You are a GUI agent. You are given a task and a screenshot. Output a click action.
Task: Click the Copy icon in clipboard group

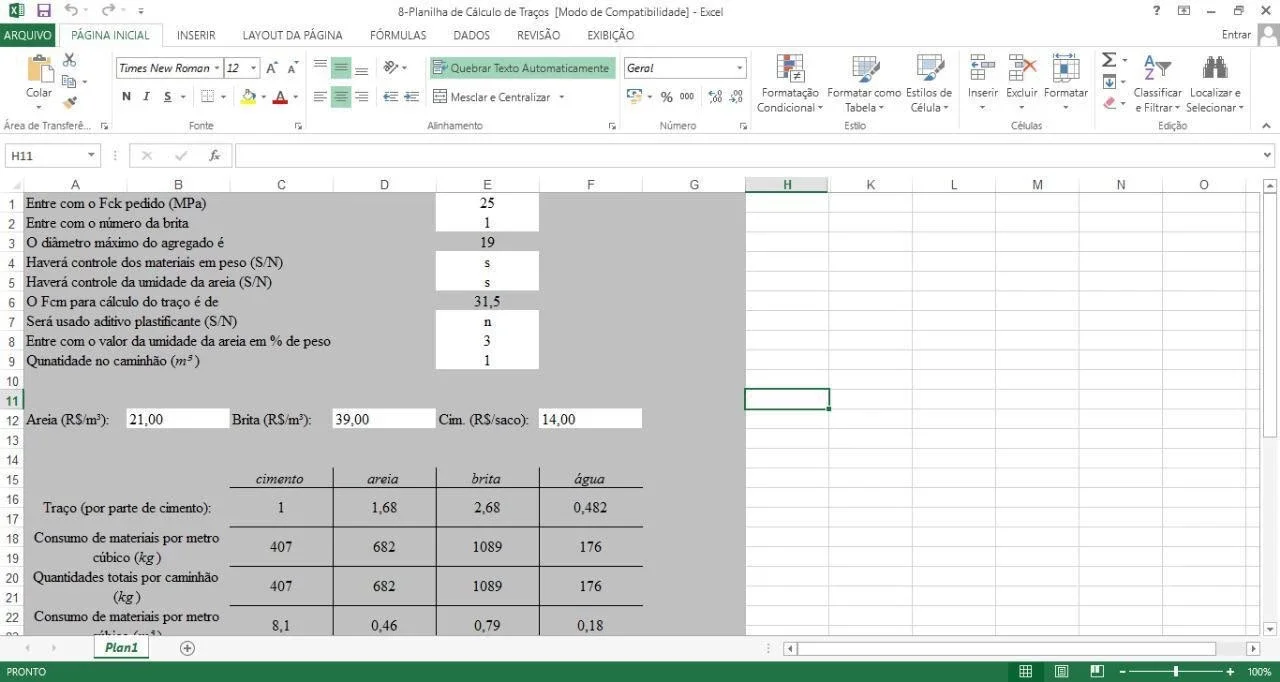pyautogui.click(x=69, y=81)
